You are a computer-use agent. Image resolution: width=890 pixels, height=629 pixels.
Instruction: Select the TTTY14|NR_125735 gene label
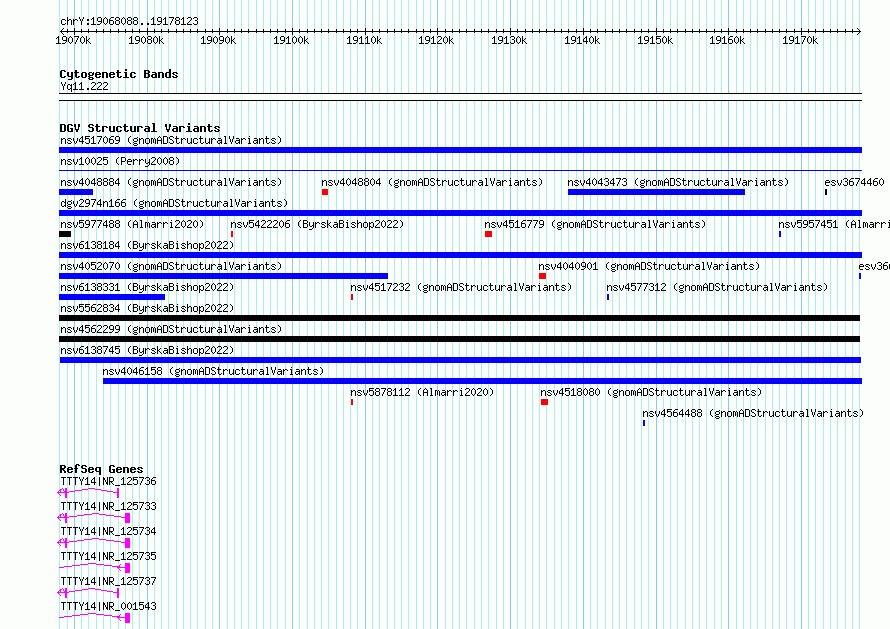tap(108, 556)
